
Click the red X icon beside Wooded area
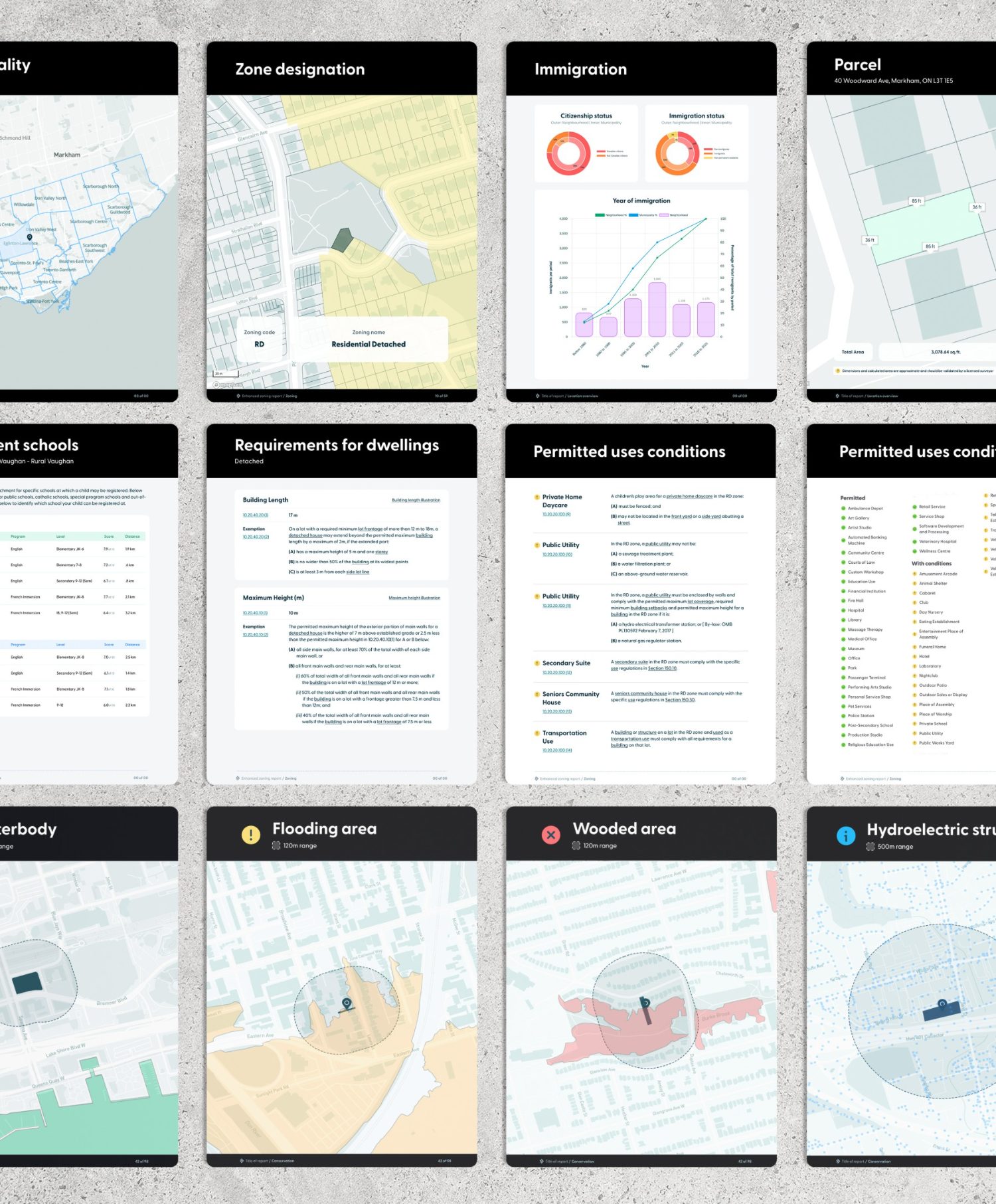pyautogui.click(x=551, y=834)
